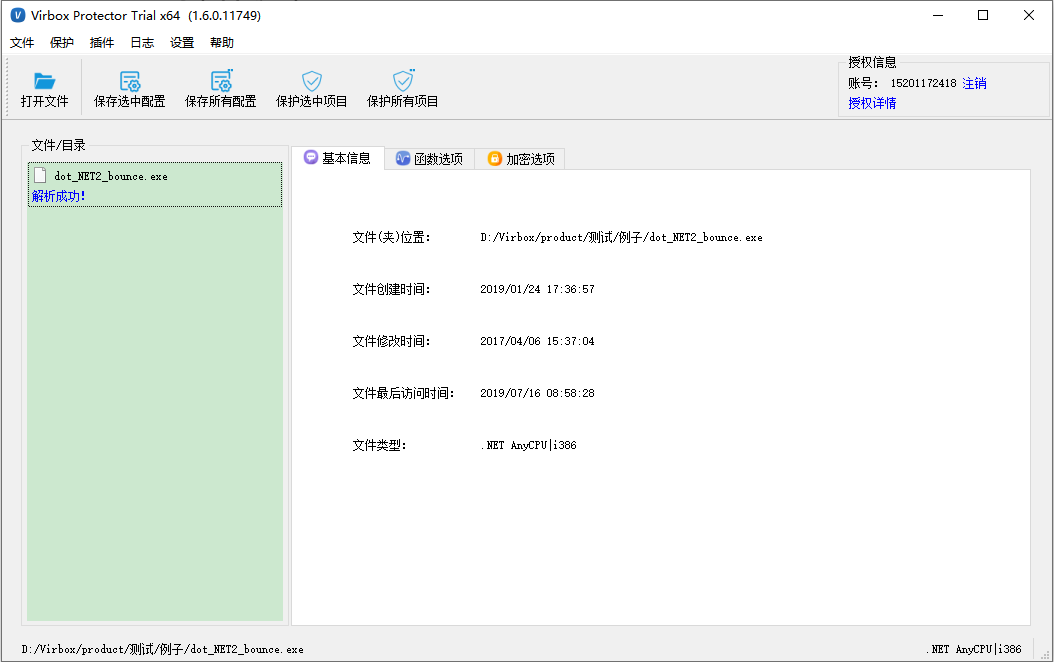Switch to the 基本信息 tab
Image resolution: width=1054 pixels, height=662 pixels.
click(x=337, y=158)
